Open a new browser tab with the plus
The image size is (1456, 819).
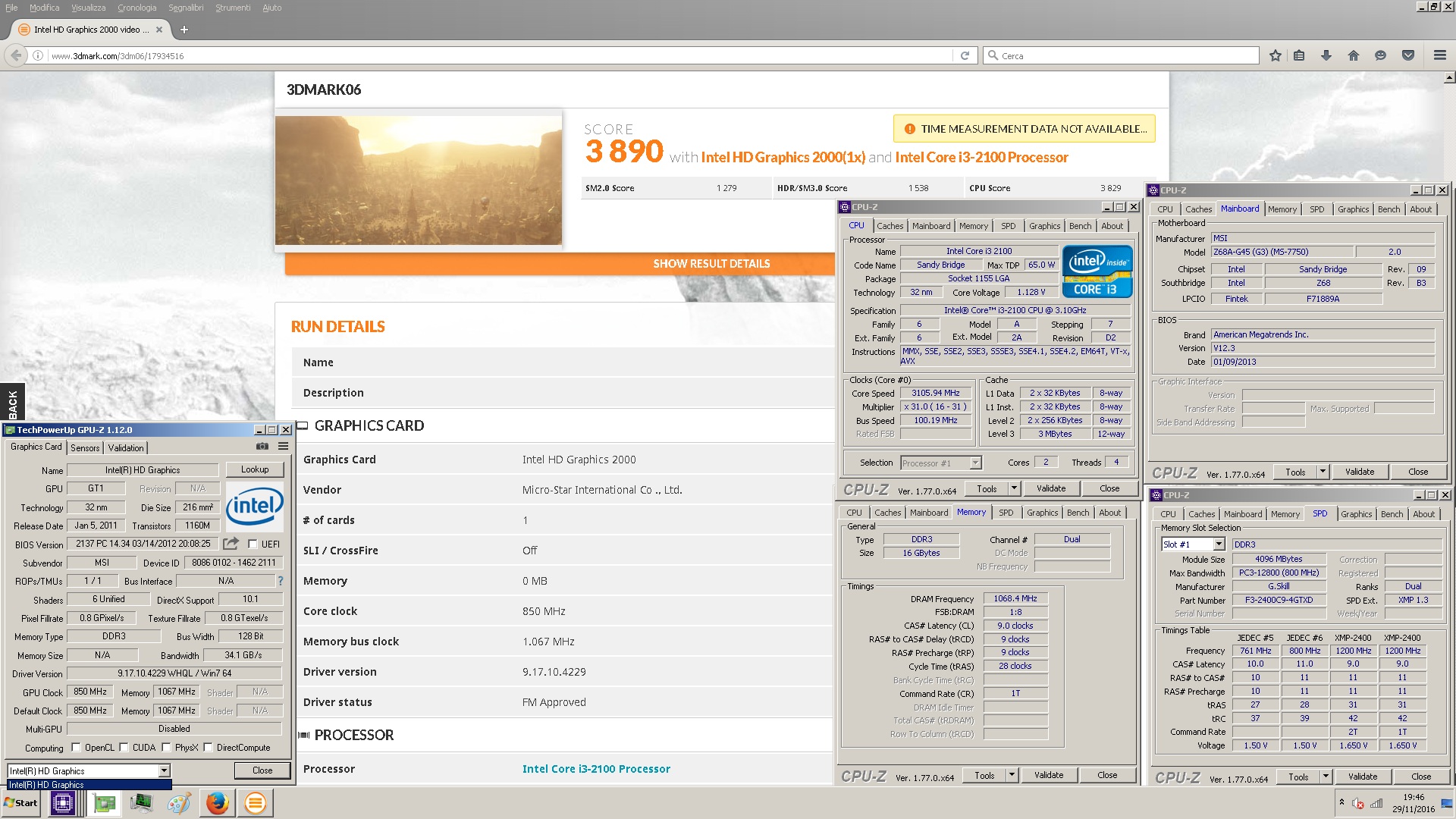(184, 30)
